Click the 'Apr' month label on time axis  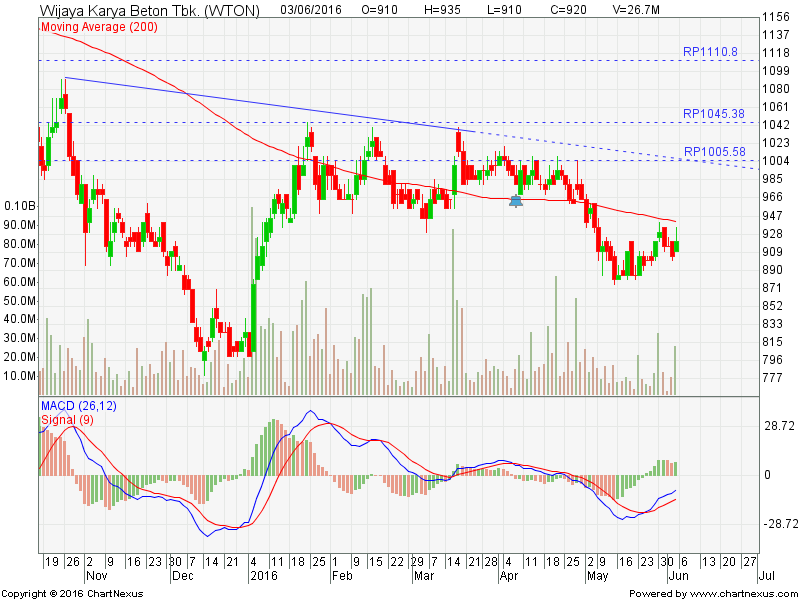point(509,576)
